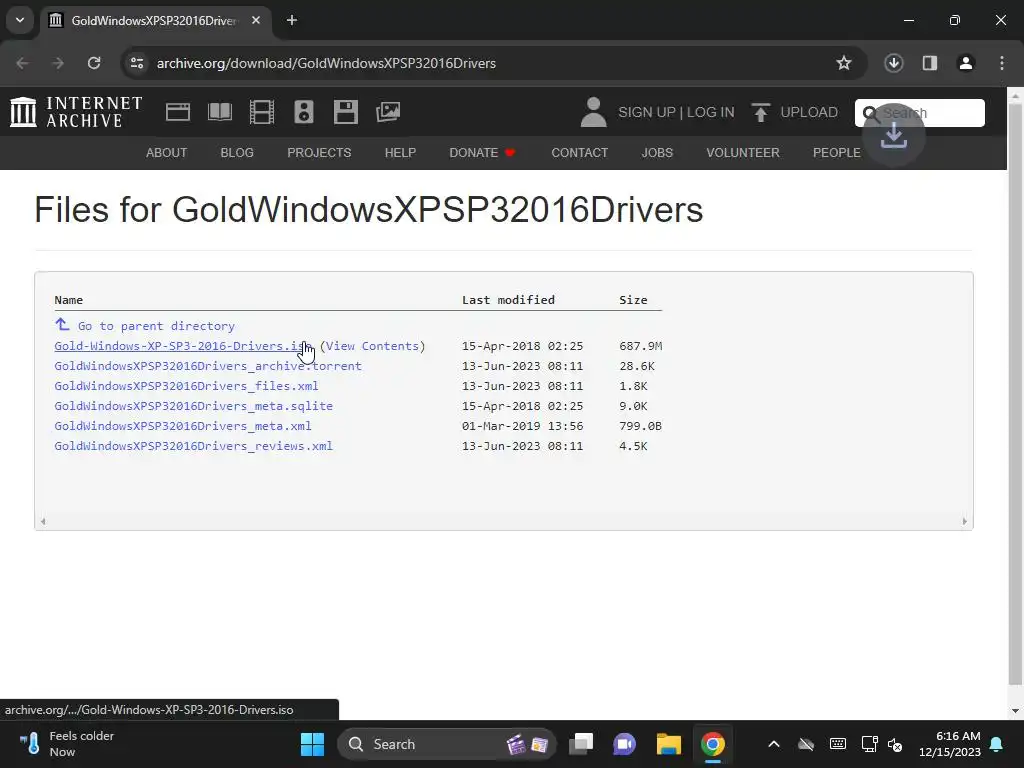Click the file list left scroll arrow
This screenshot has width=1024, height=768.
pyautogui.click(x=43, y=521)
